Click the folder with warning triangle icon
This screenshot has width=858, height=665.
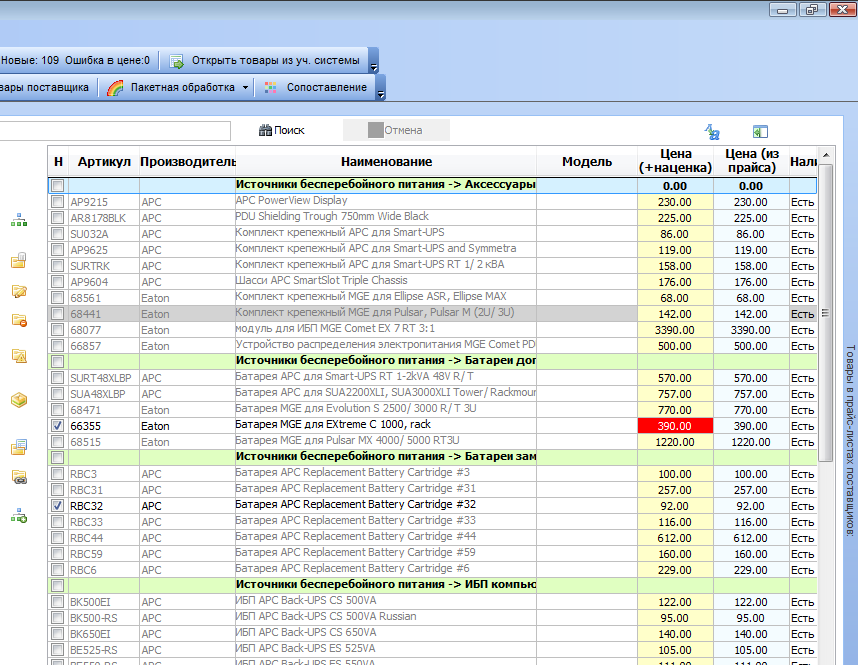pyautogui.click(x=19, y=356)
